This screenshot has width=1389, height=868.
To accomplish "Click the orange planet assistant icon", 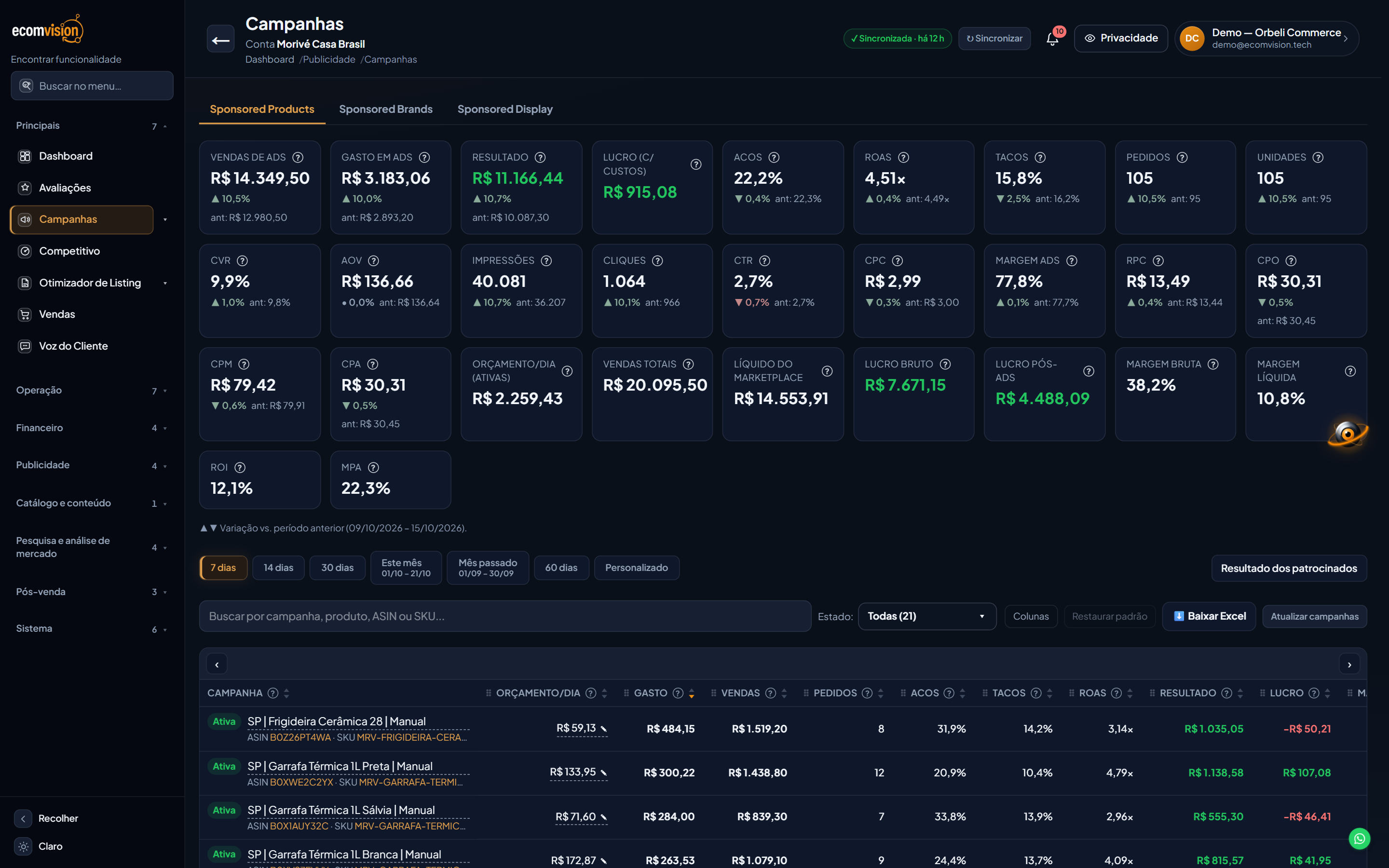I will pyautogui.click(x=1348, y=434).
